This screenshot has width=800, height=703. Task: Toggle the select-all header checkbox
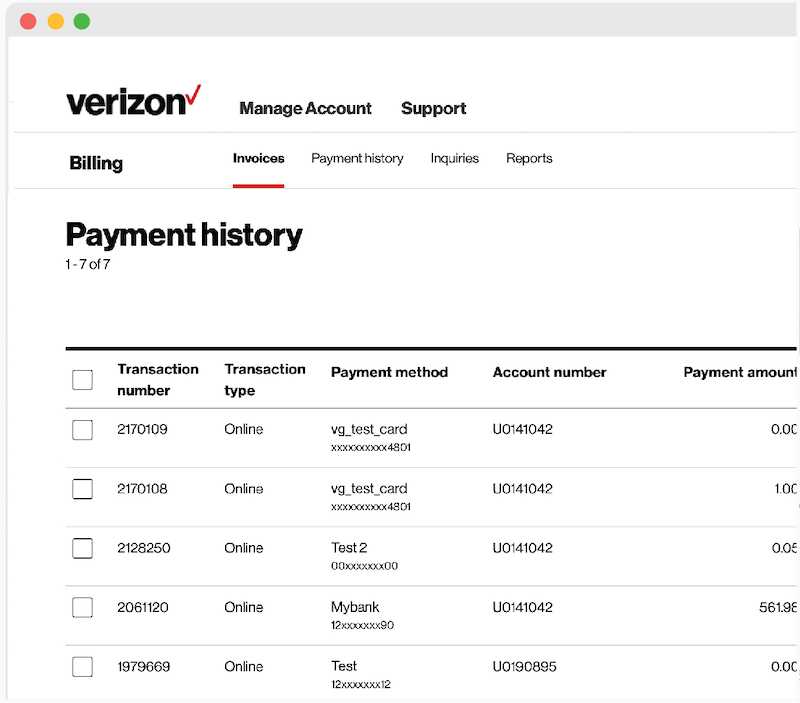pos(83,380)
